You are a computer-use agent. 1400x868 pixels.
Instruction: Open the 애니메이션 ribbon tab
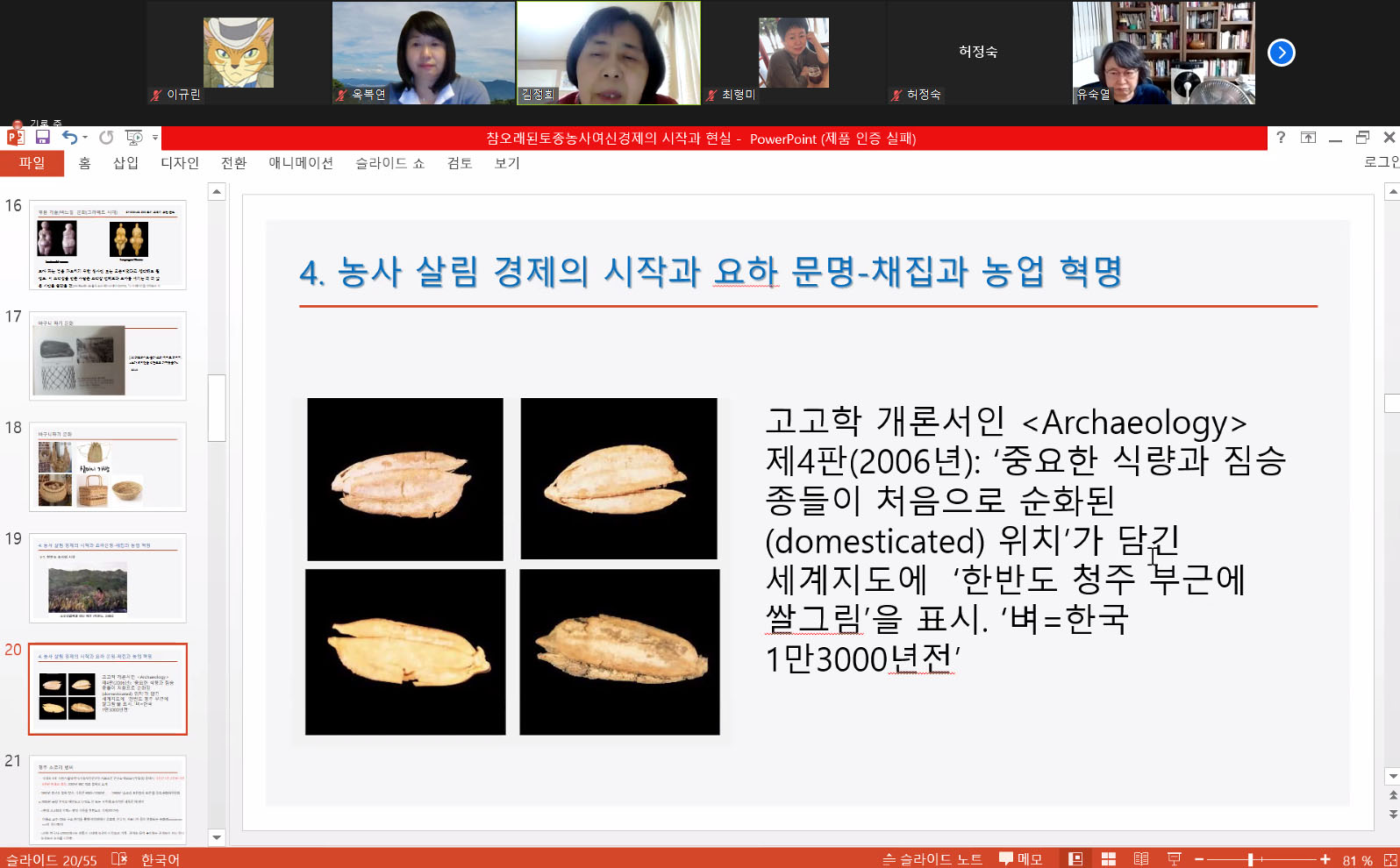[x=300, y=163]
